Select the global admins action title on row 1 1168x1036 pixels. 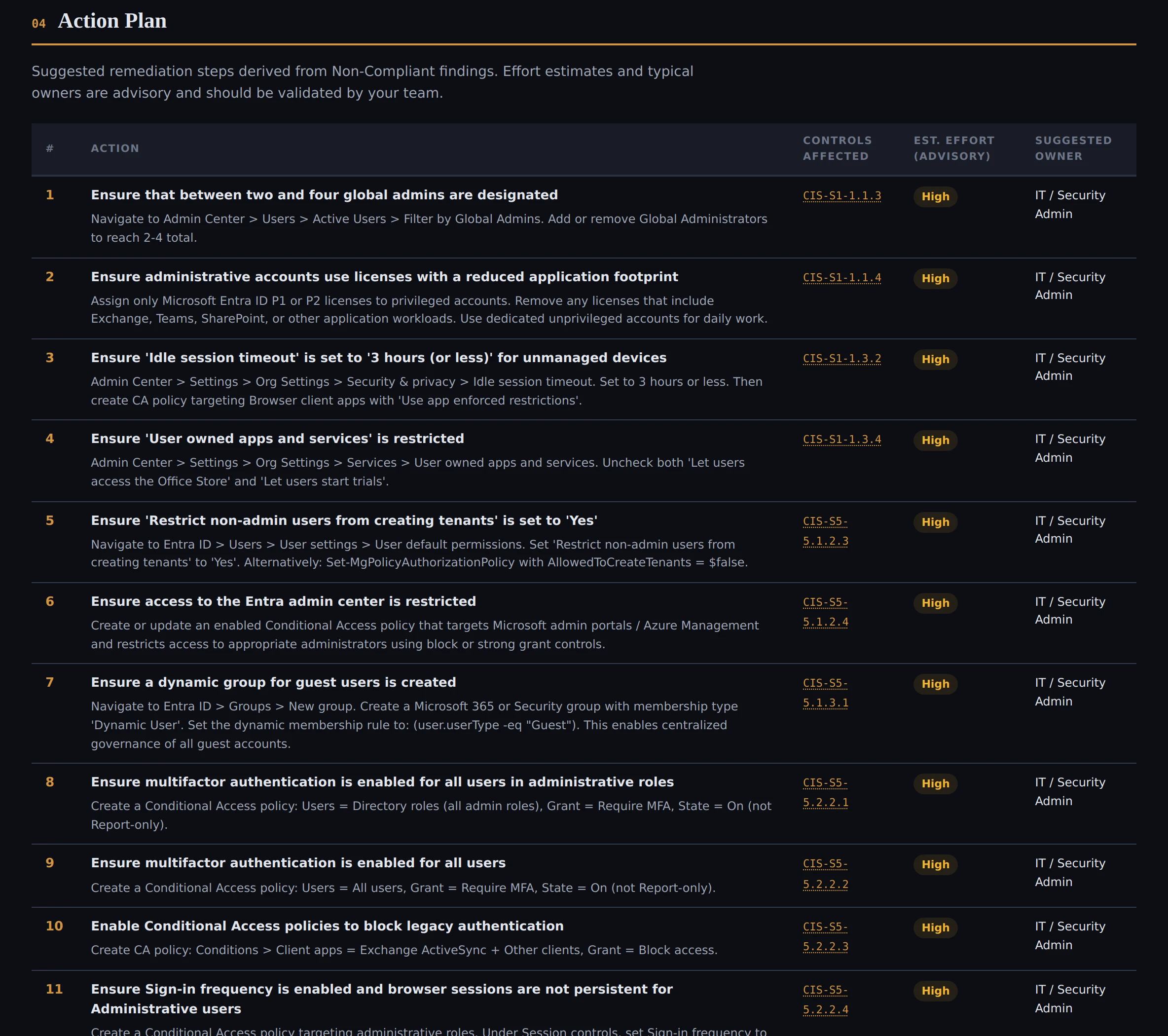pos(324,194)
